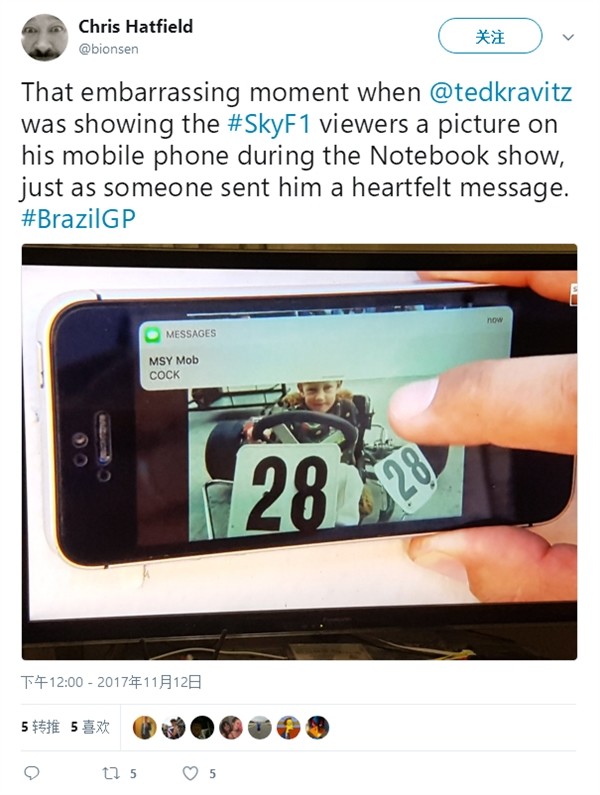600x795 pixels.
Task: Open the Chris Hatfield display name
Action: [135, 26]
